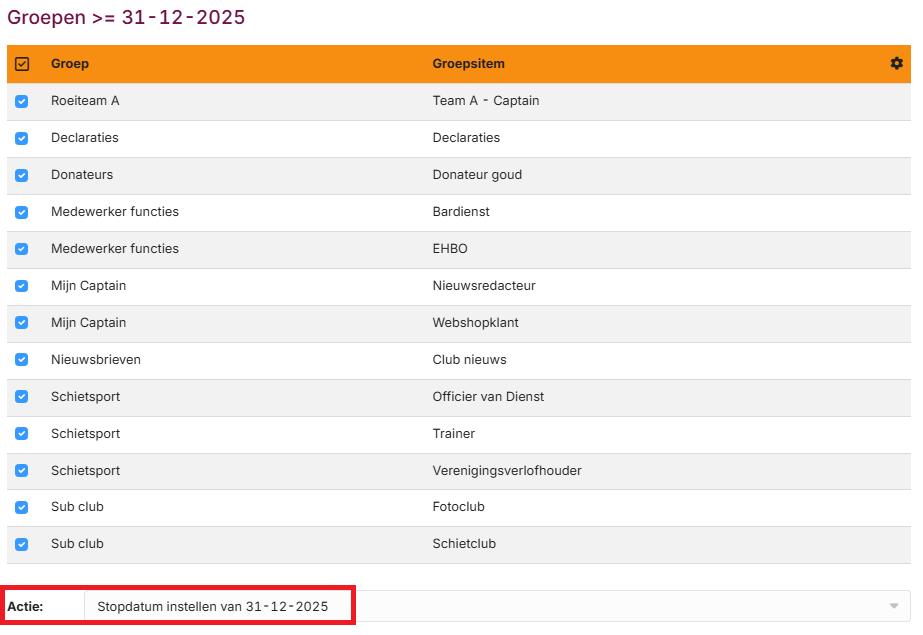Uncheck the Trainer row
Screen dimensions: 923x635
(x=21, y=434)
